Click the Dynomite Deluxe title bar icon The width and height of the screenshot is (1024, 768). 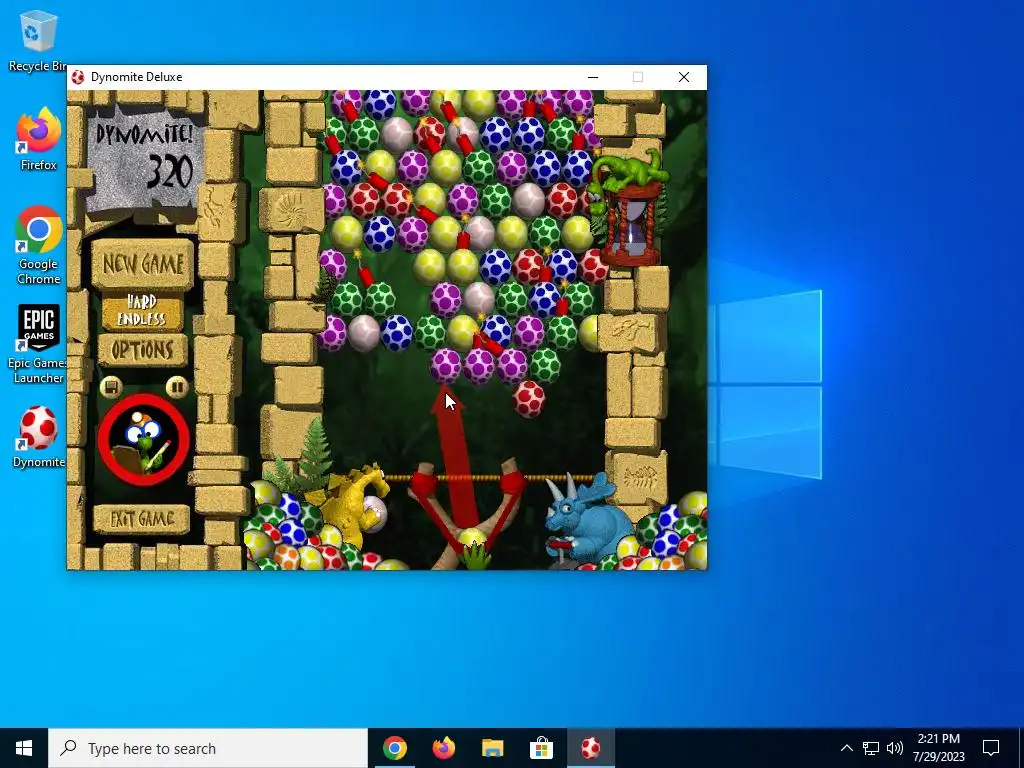78,77
